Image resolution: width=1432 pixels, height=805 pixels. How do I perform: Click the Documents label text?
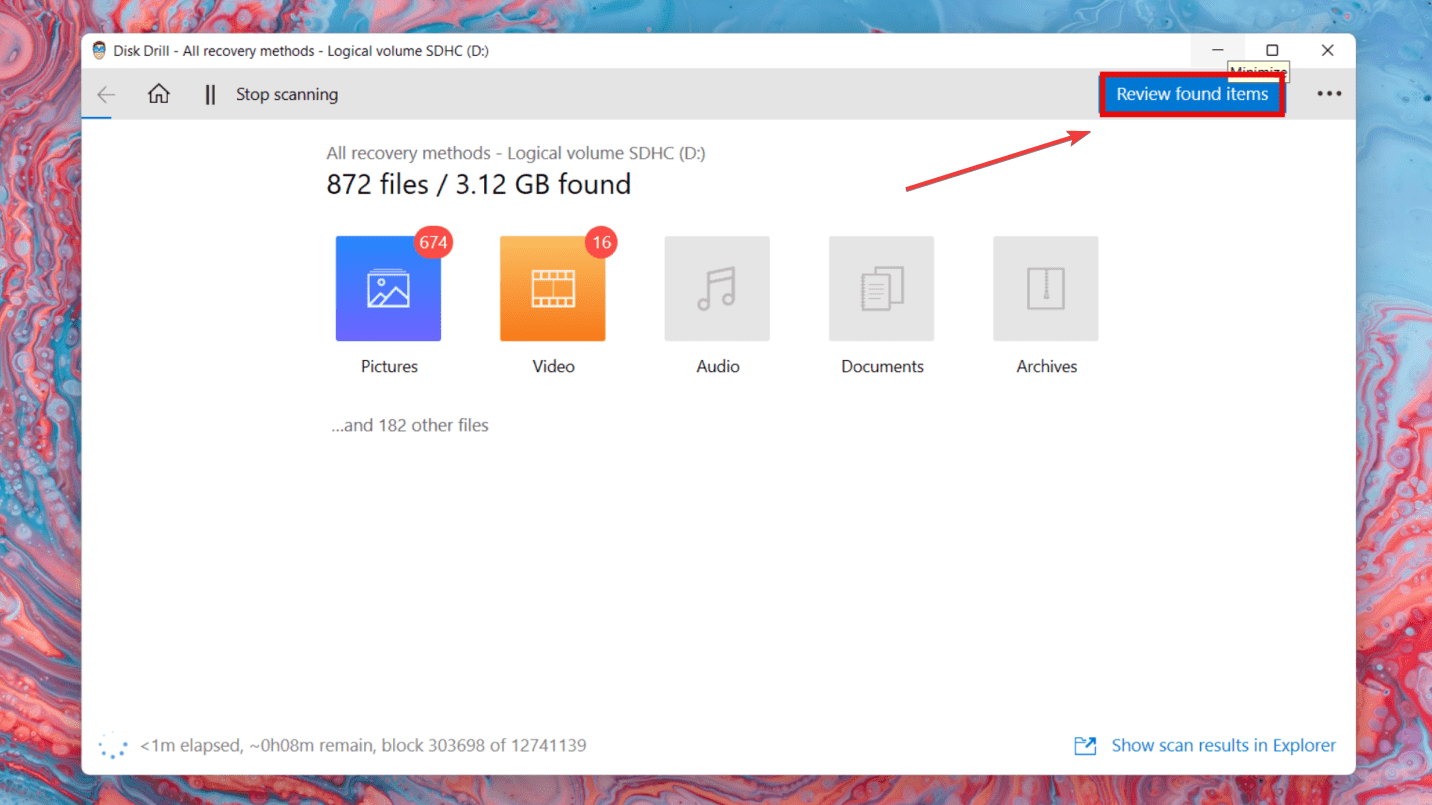882,366
